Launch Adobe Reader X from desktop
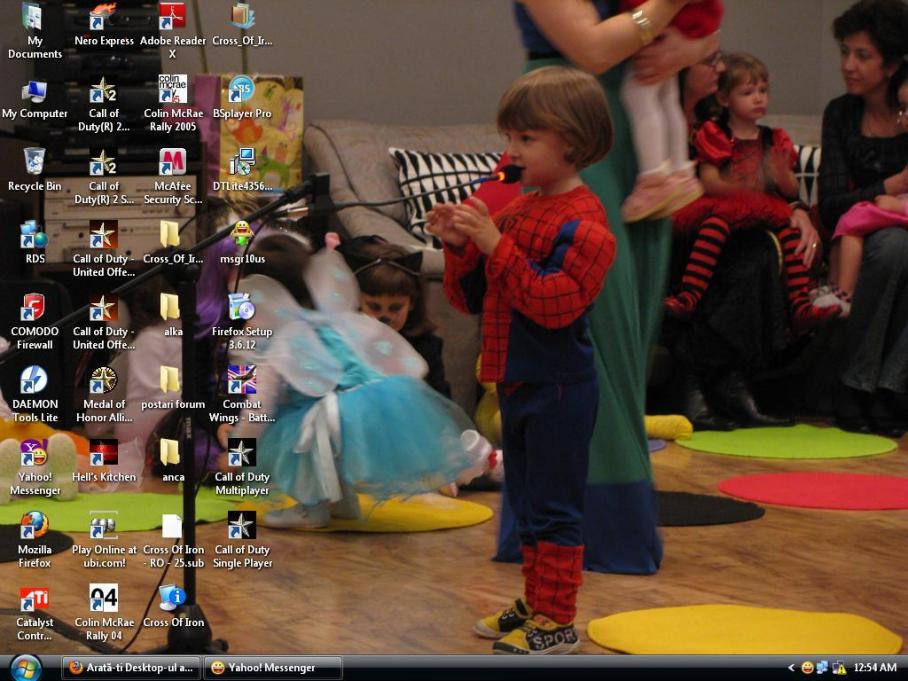The height and width of the screenshot is (681, 908). coord(172,18)
